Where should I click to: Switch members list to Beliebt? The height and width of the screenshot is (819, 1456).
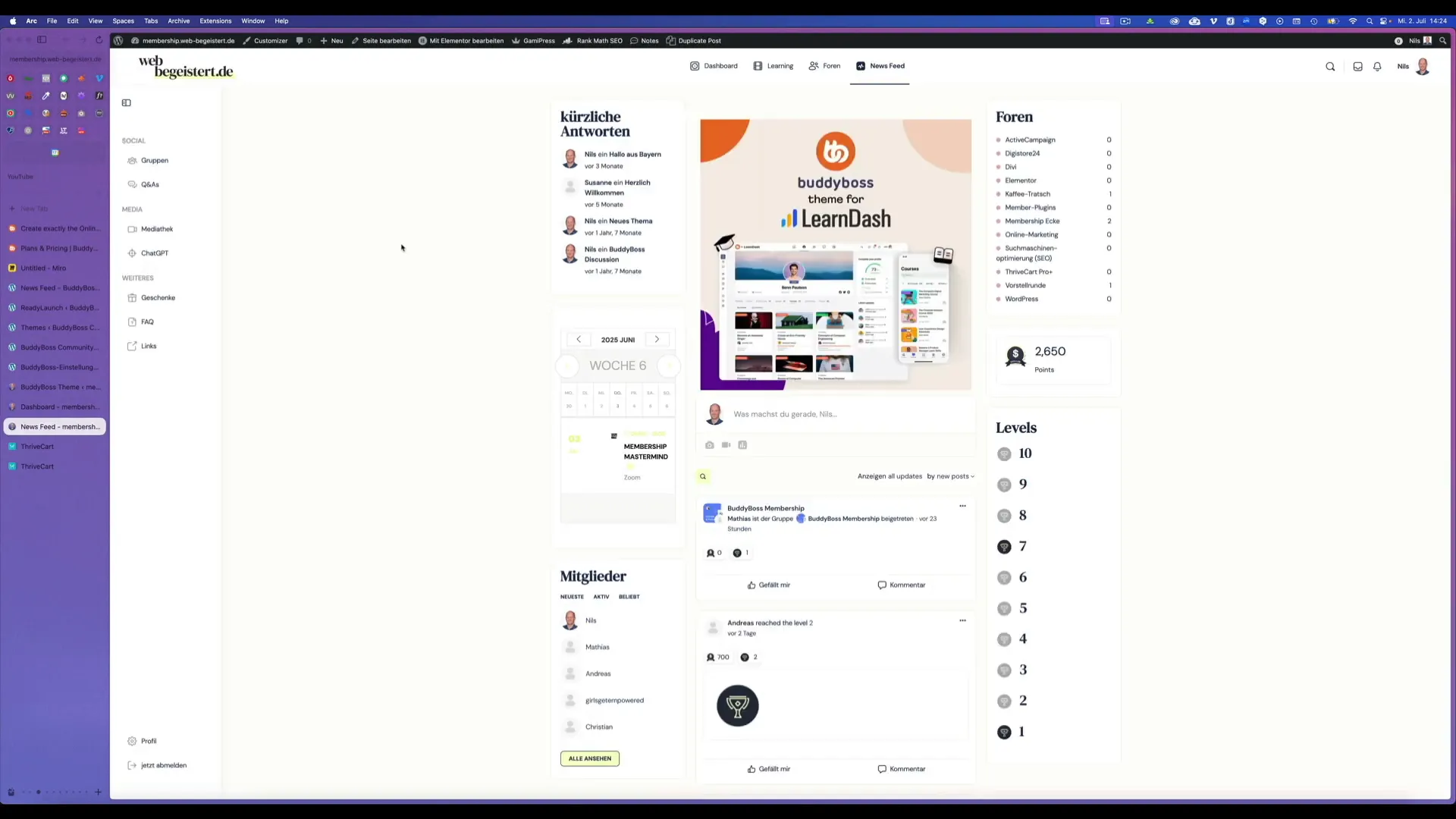click(x=629, y=597)
